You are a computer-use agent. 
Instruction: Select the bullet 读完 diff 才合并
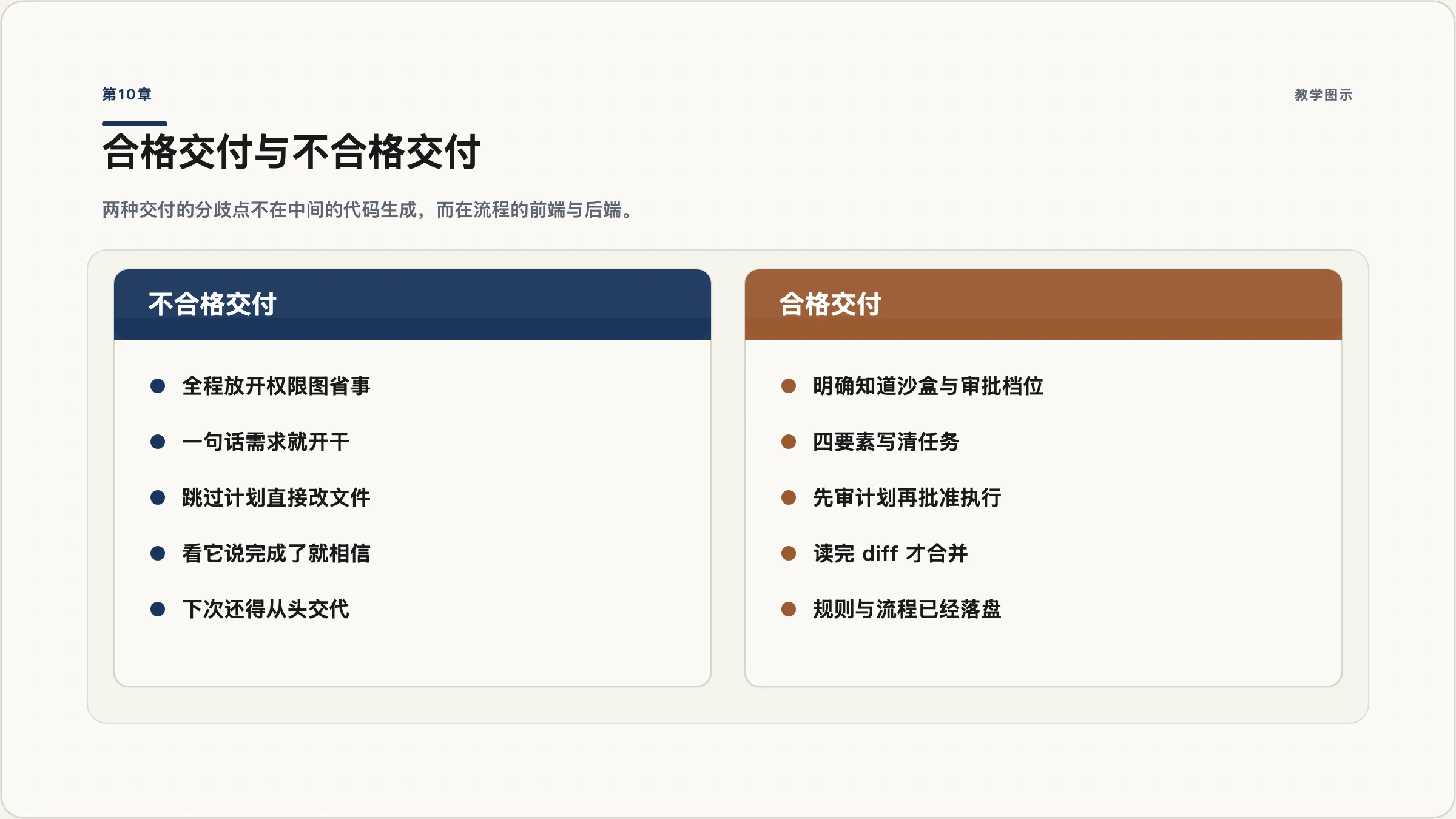[x=891, y=553]
